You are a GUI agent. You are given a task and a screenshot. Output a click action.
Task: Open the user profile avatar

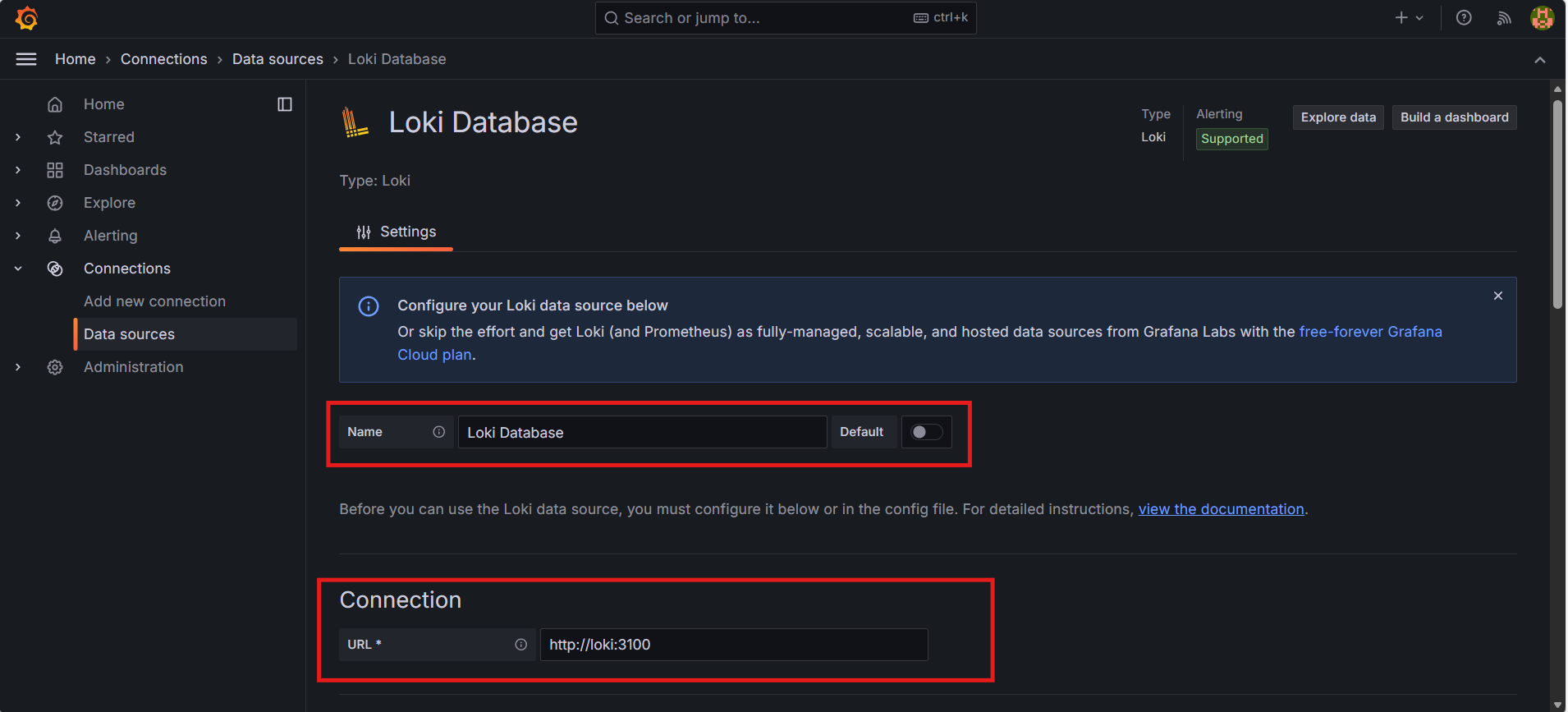(x=1543, y=18)
